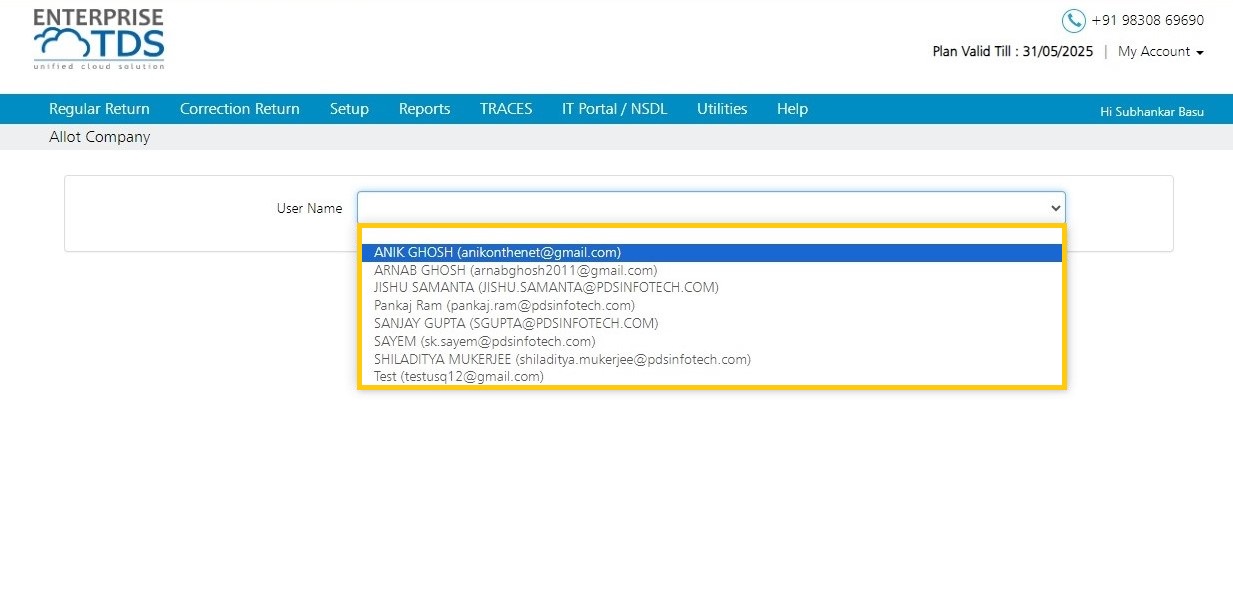Open the Utilities menu

[722, 109]
